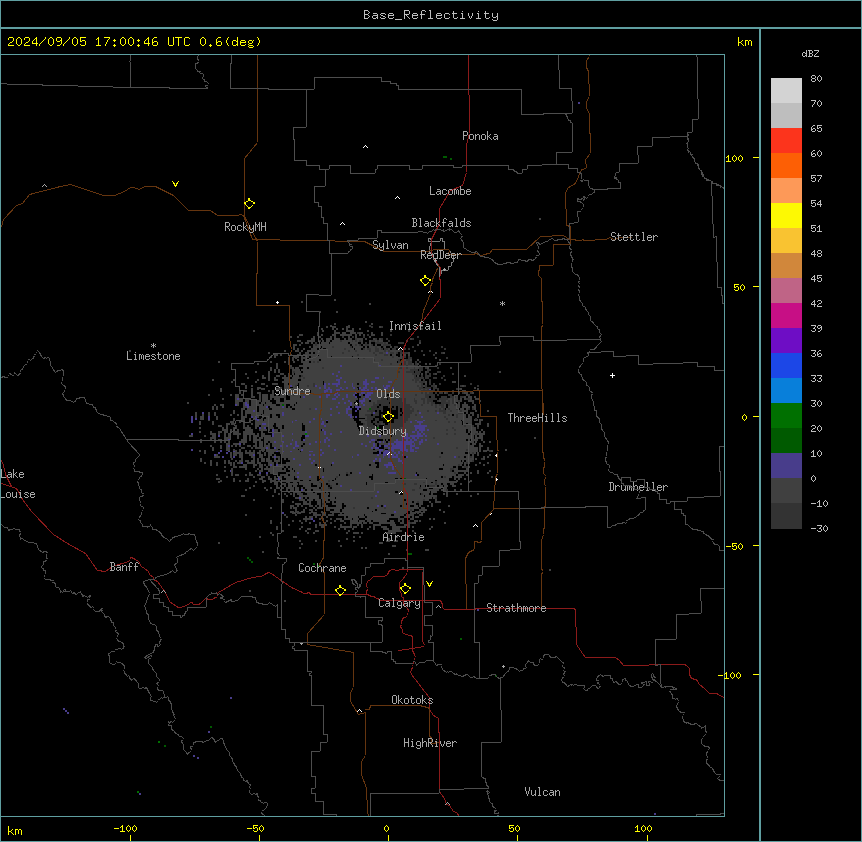Click the Banff label

click(124, 567)
